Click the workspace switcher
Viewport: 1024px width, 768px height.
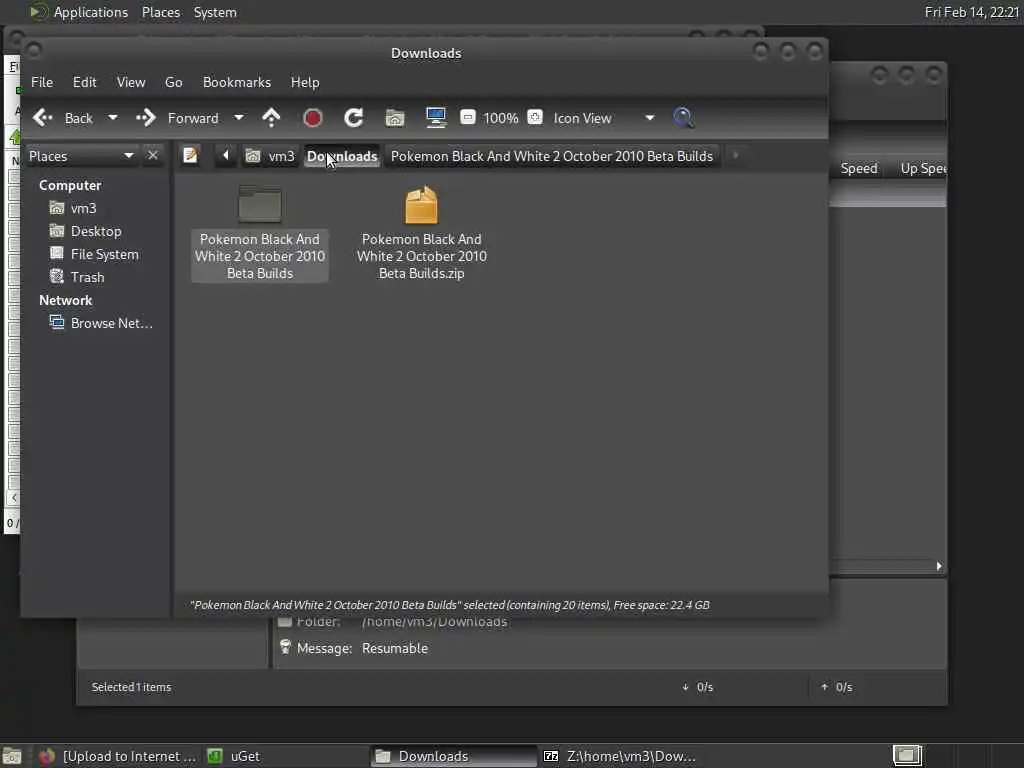(x=907, y=756)
